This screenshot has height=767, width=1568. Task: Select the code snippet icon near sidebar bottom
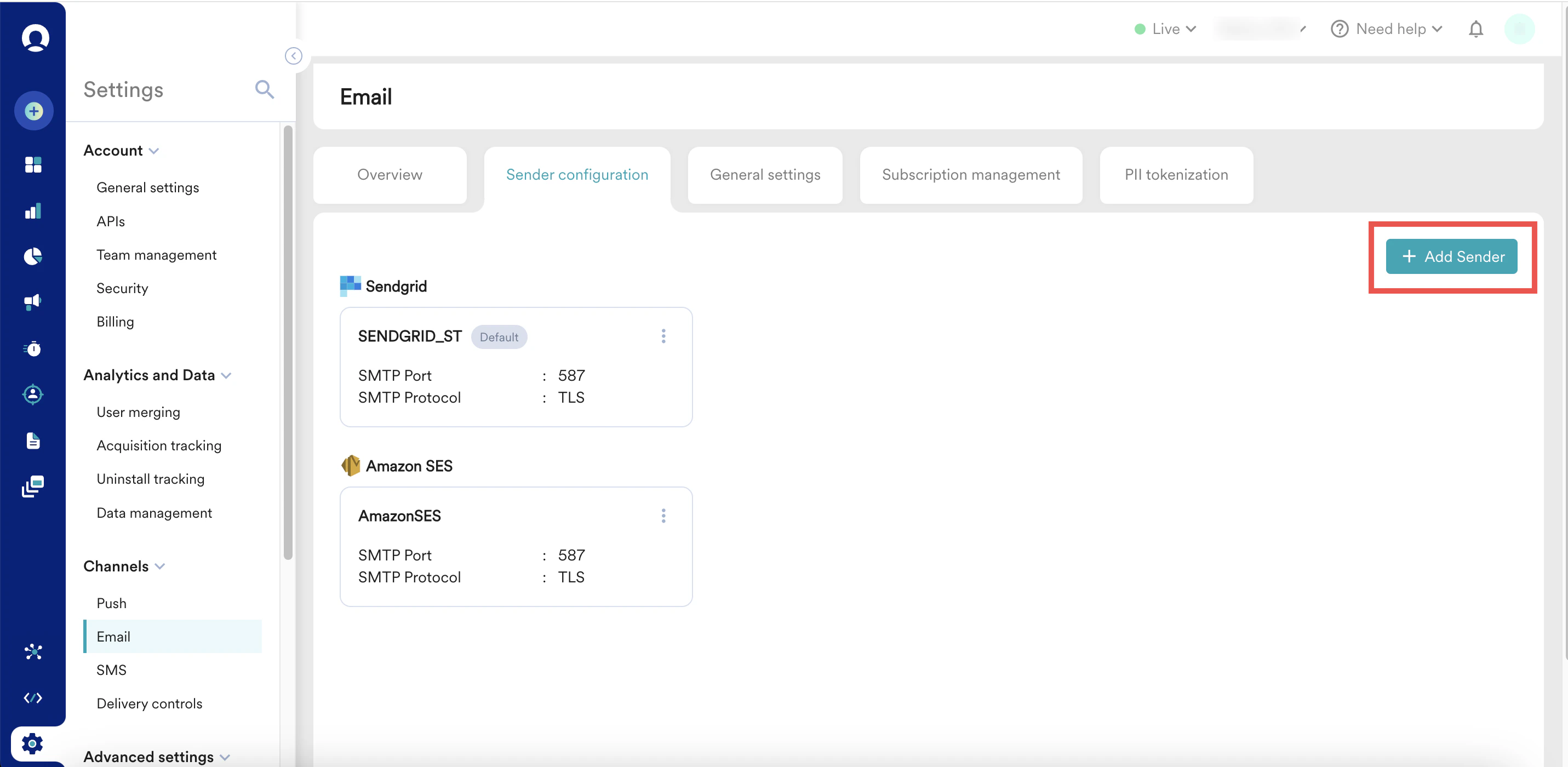point(33,697)
